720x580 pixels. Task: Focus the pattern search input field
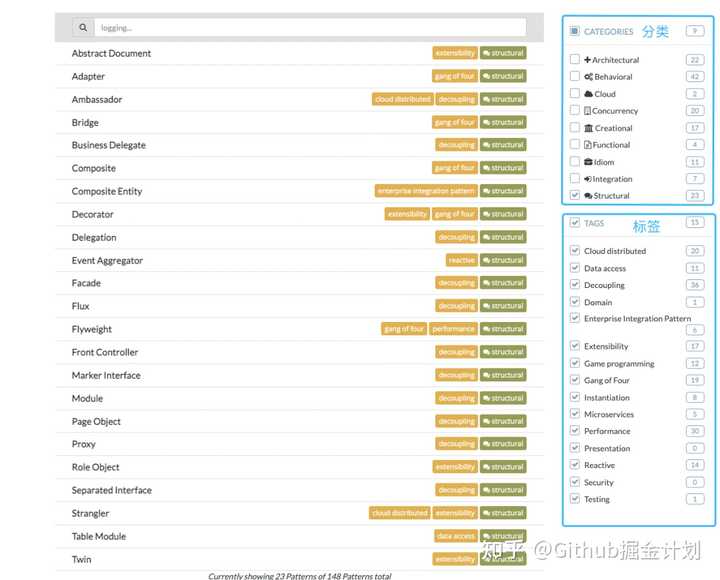(310, 28)
